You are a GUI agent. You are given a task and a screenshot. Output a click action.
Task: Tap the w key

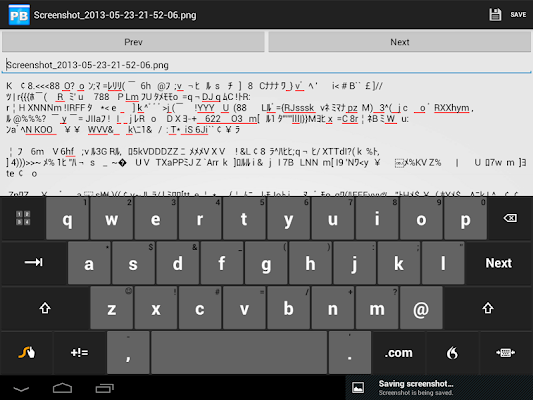(x=111, y=219)
